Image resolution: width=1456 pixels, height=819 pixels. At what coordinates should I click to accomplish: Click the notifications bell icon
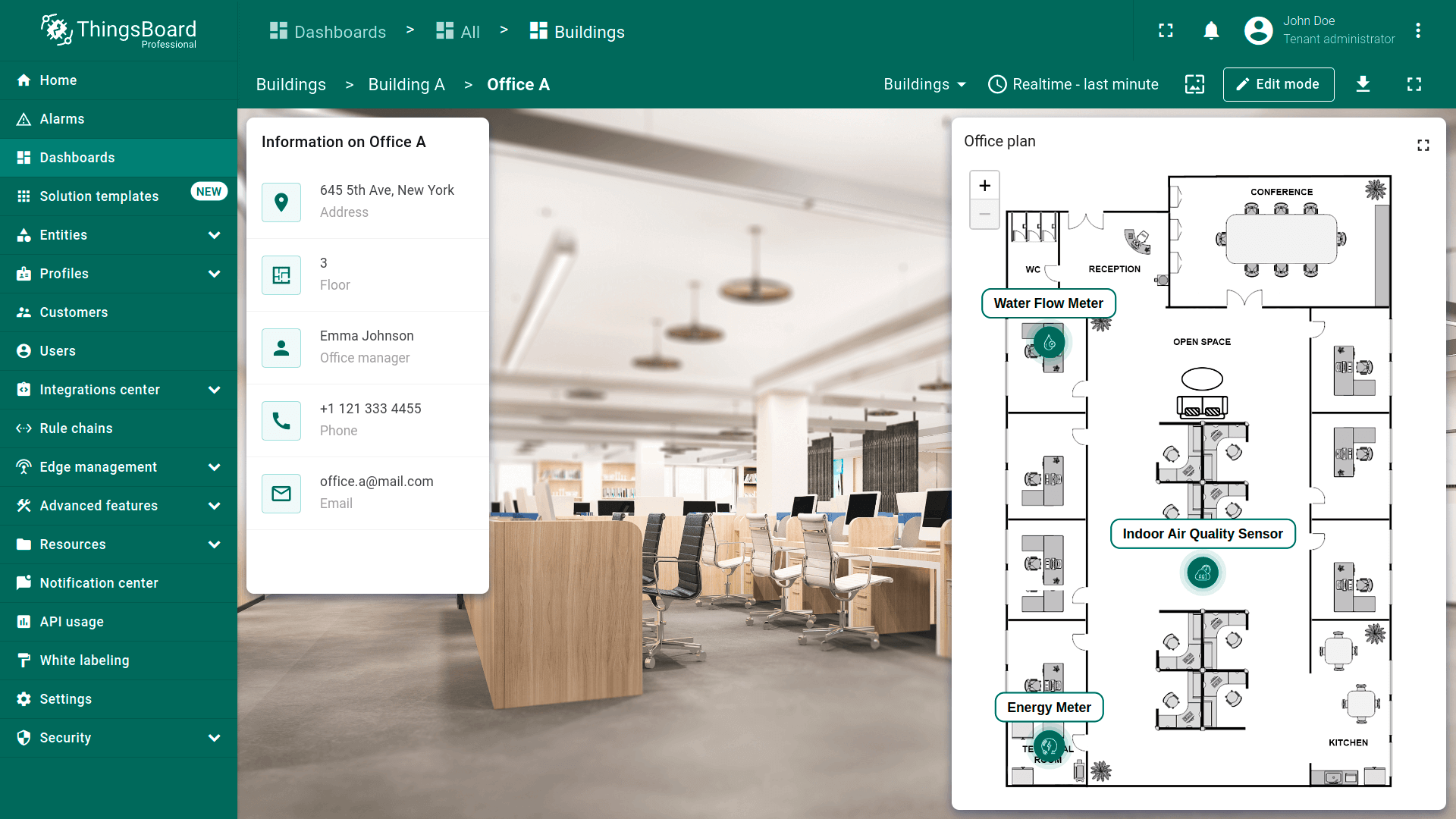click(x=1211, y=30)
